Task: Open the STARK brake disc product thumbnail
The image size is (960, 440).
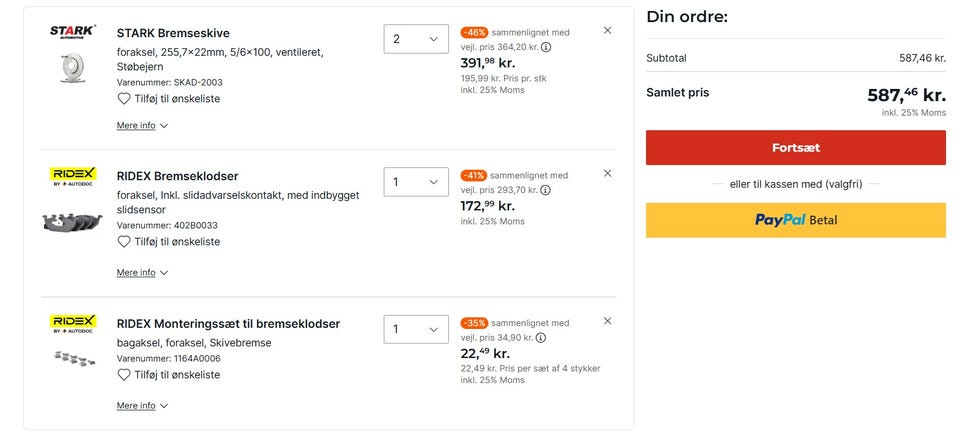Action: click(72, 67)
